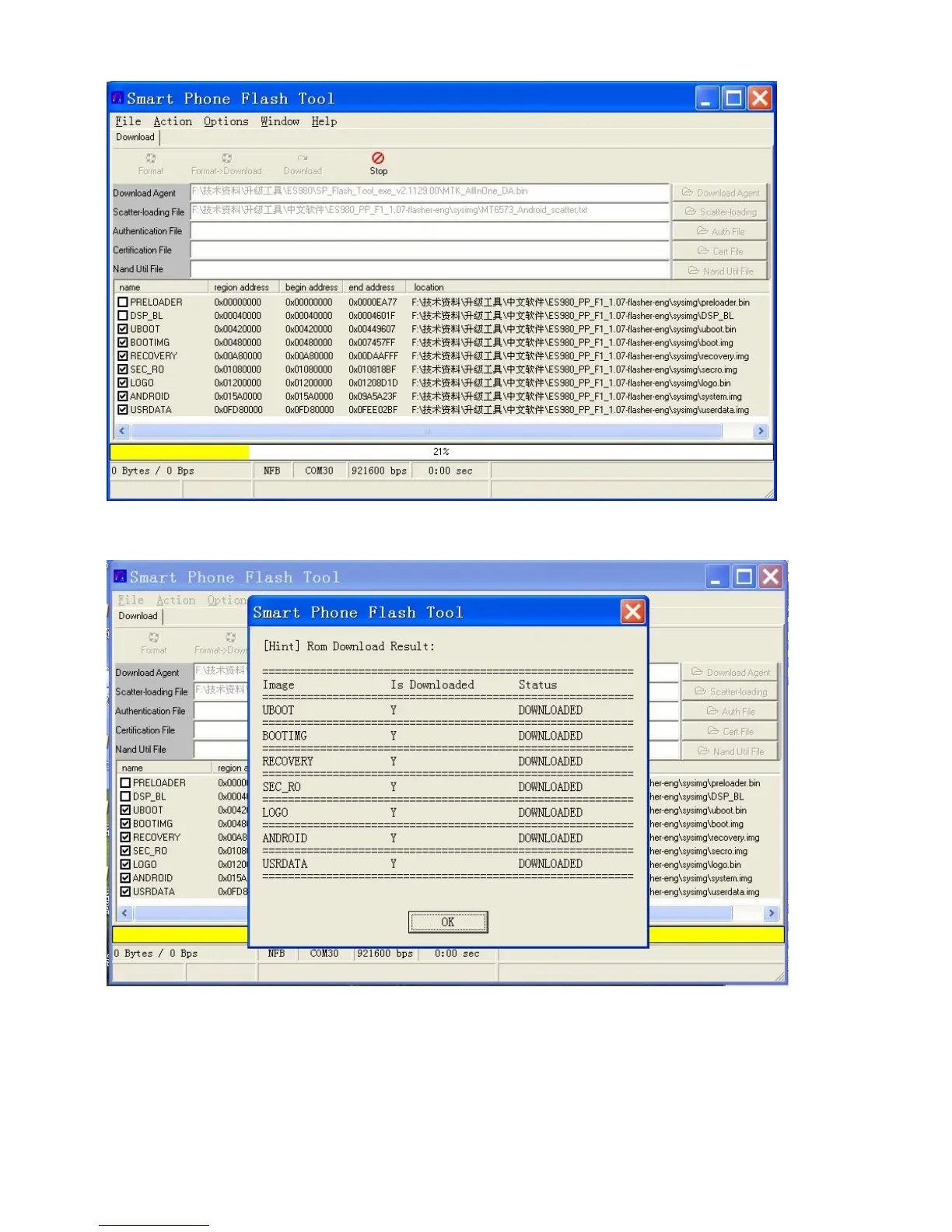The height and width of the screenshot is (1232, 952).
Task: Click Scatter-loading button in bottom window
Action: [730, 691]
